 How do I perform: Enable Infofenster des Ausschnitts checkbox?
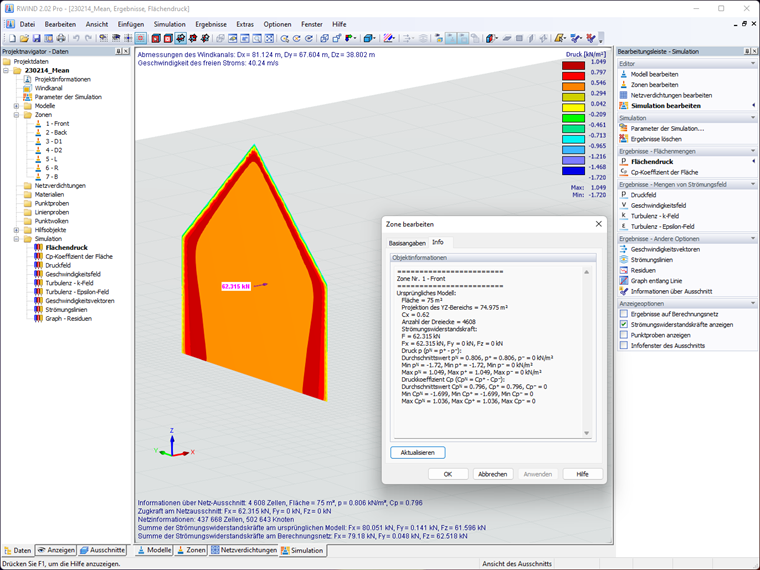tap(624, 346)
